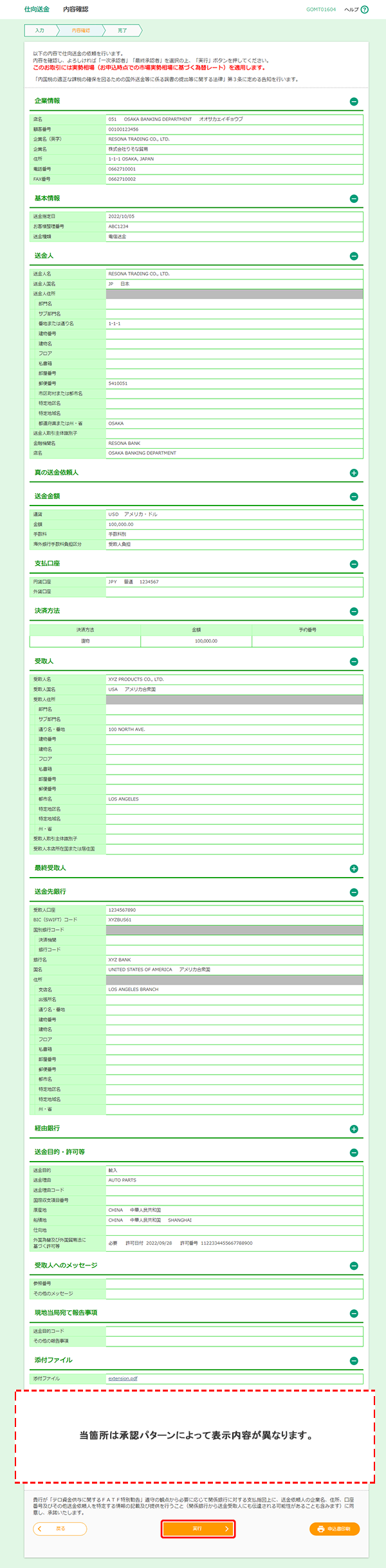
Task: Collapse the 基本情報 section
Action: click(354, 199)
